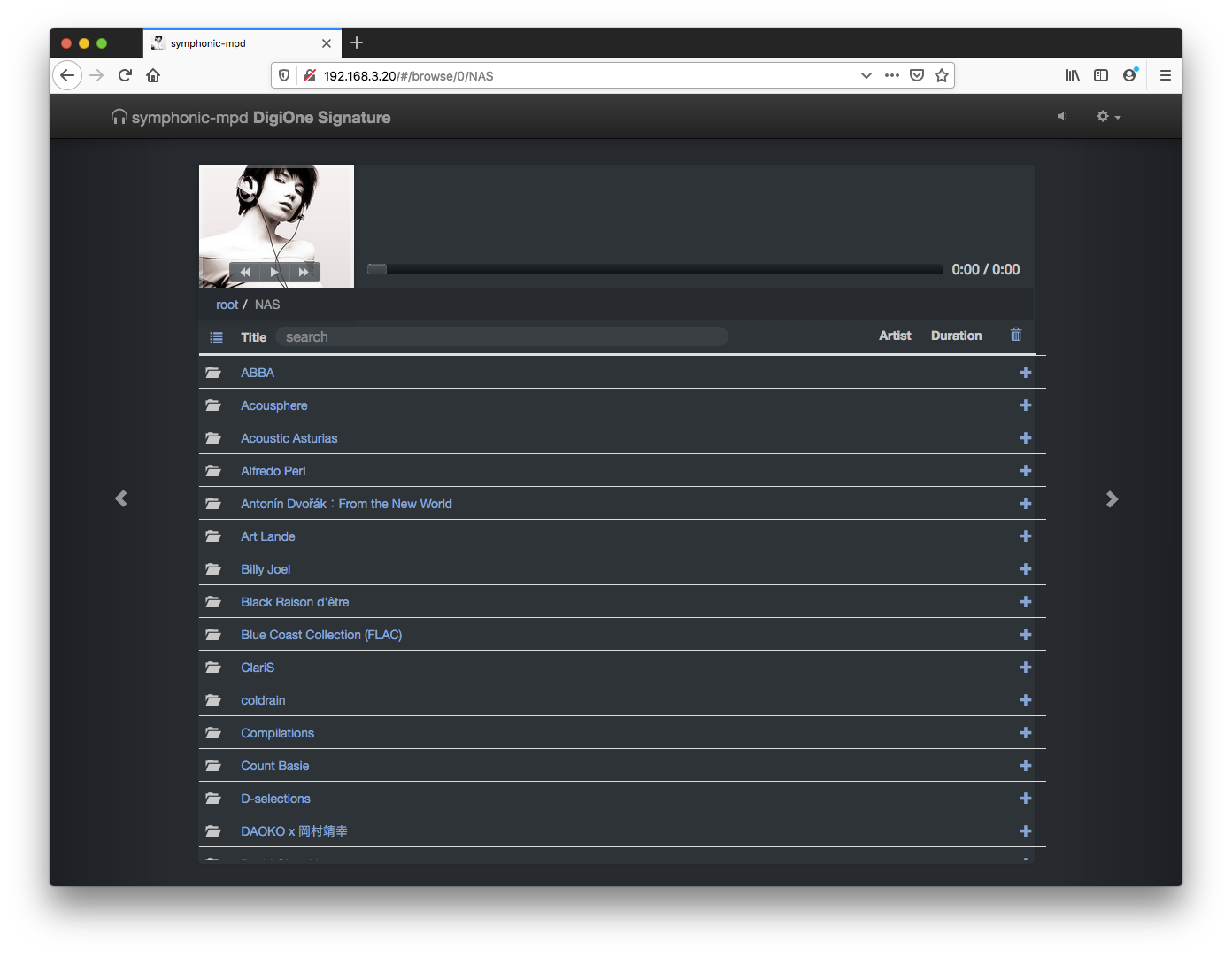Screen dimensions: 1232x957
Task: Add ABBA folder with plus icon
Action: click(1025, 373)
